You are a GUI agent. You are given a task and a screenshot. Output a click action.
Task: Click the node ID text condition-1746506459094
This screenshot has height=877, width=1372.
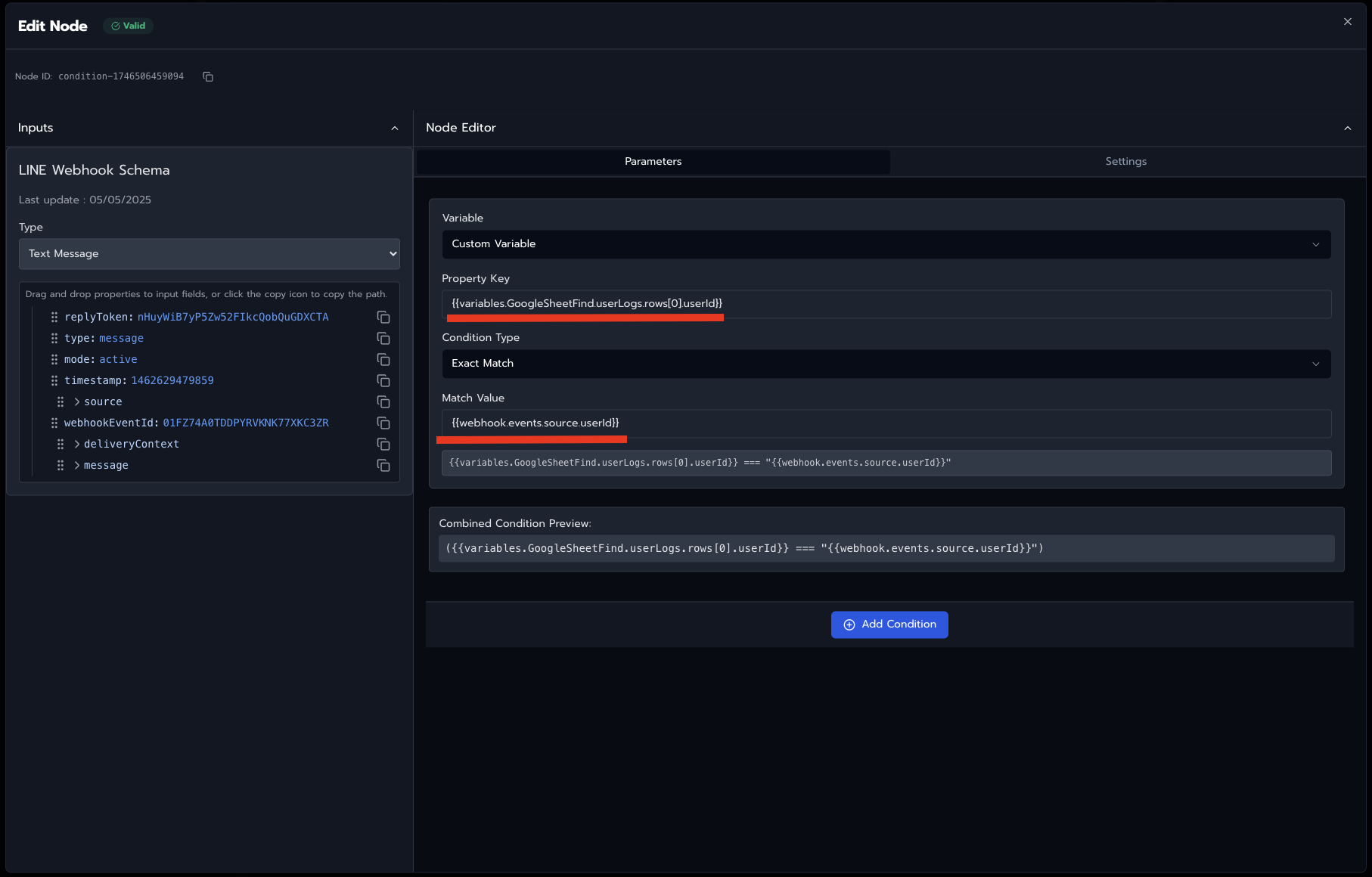[x=121, y=76]
